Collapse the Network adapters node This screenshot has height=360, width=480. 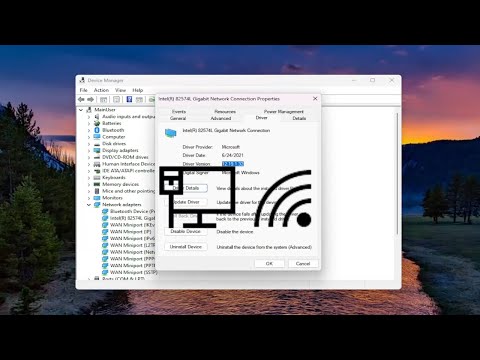89,205
